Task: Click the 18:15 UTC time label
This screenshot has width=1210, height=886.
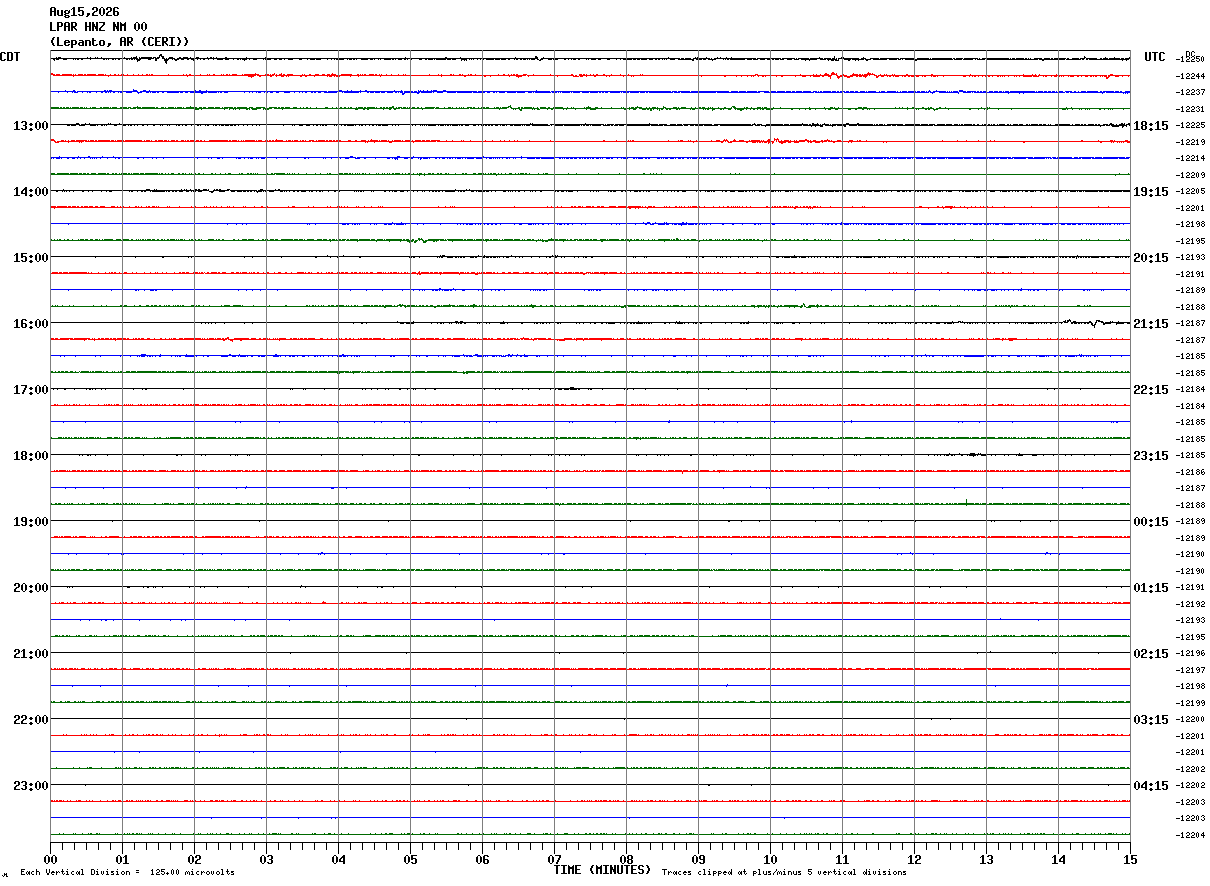Action: coord(1151,125)
